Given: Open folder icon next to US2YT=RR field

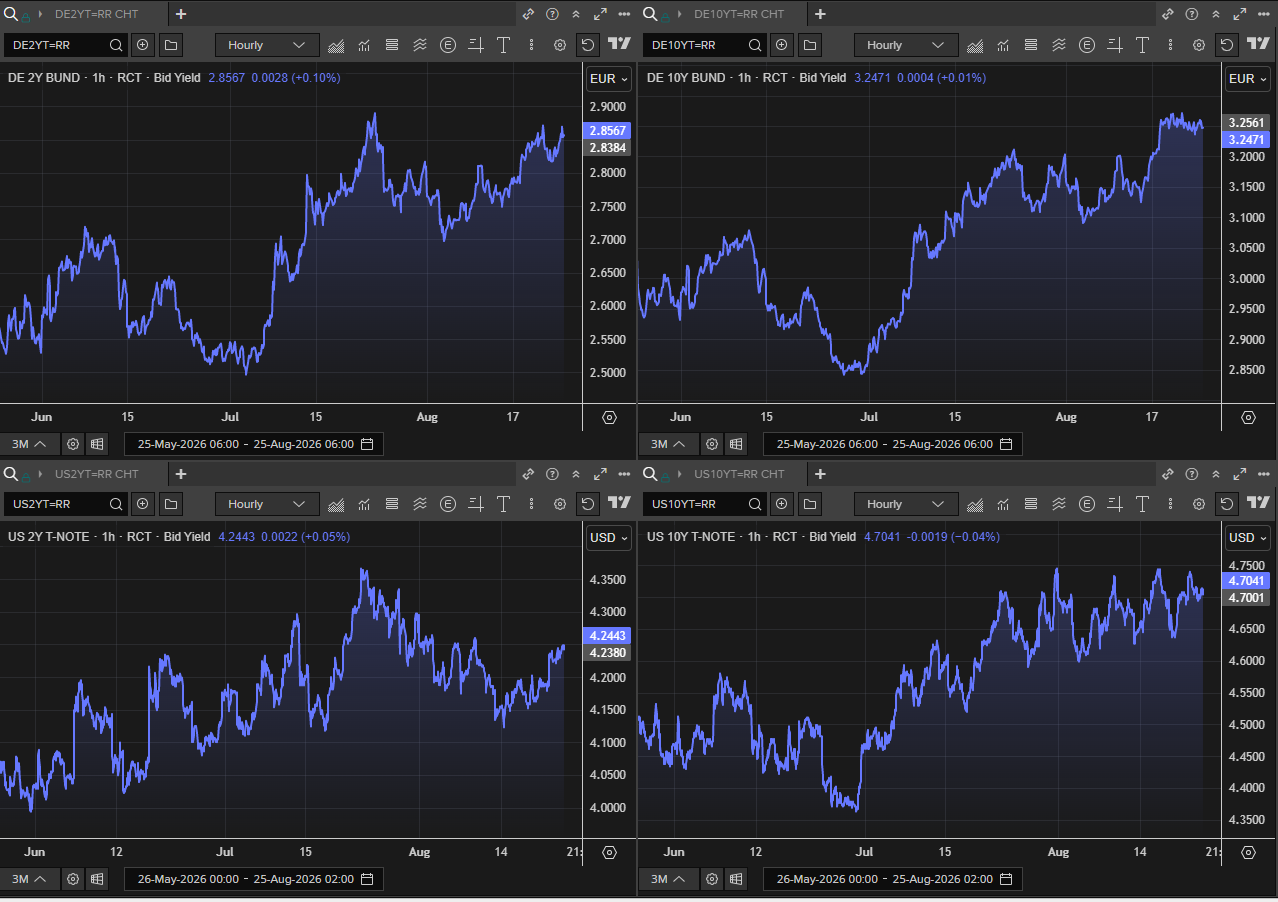Looking at the screenshot, I should pos(171,504).
